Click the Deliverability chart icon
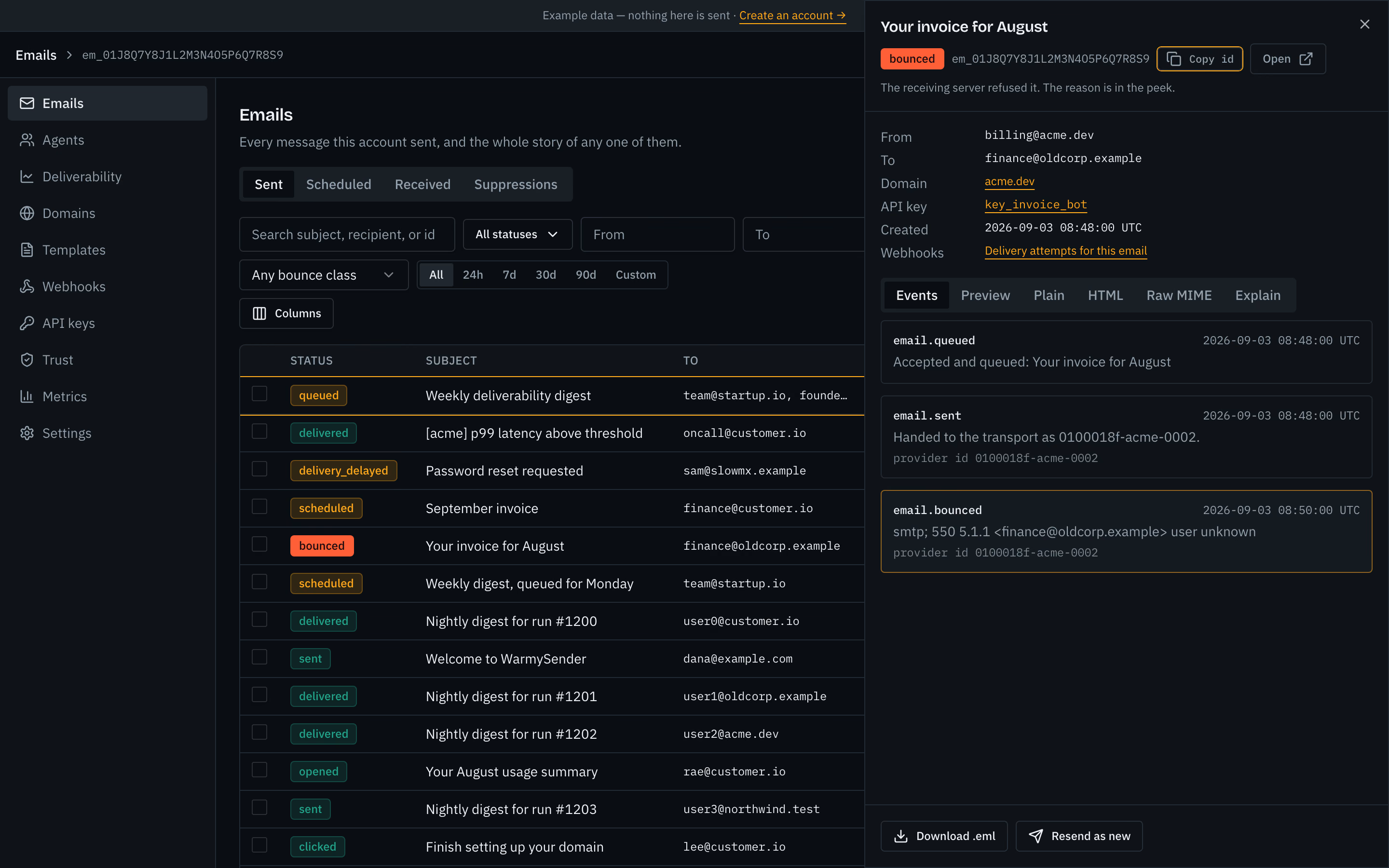1389x868 pixels. (x=27, y=177)
